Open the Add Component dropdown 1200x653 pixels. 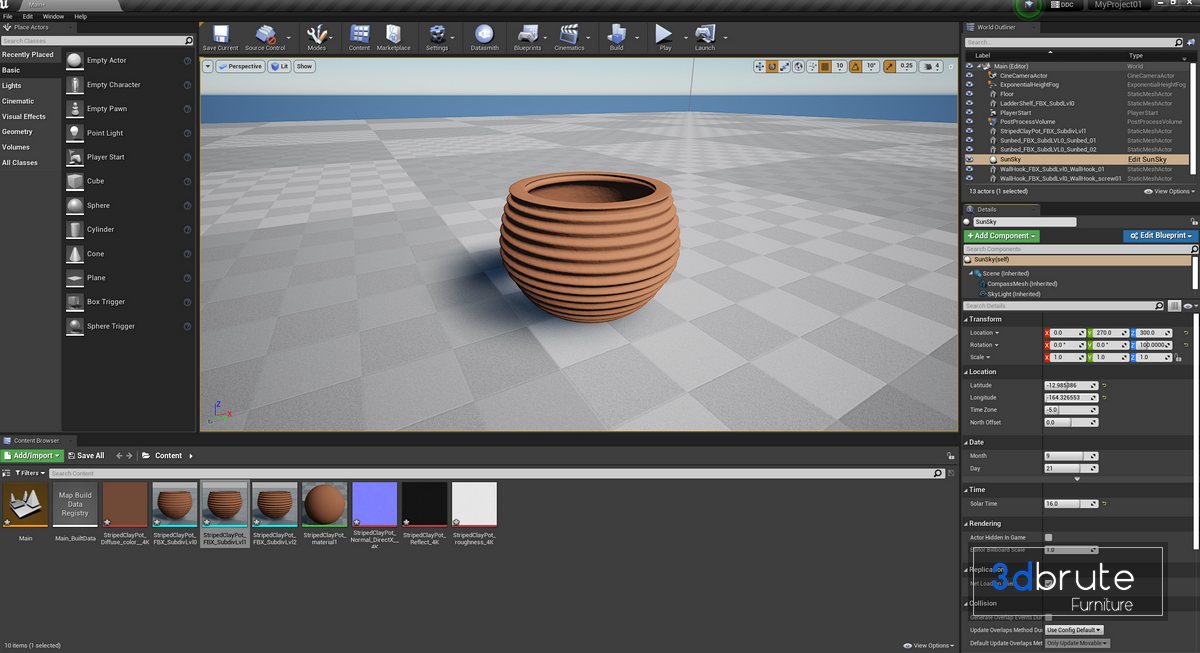(x=1001, y=236)
